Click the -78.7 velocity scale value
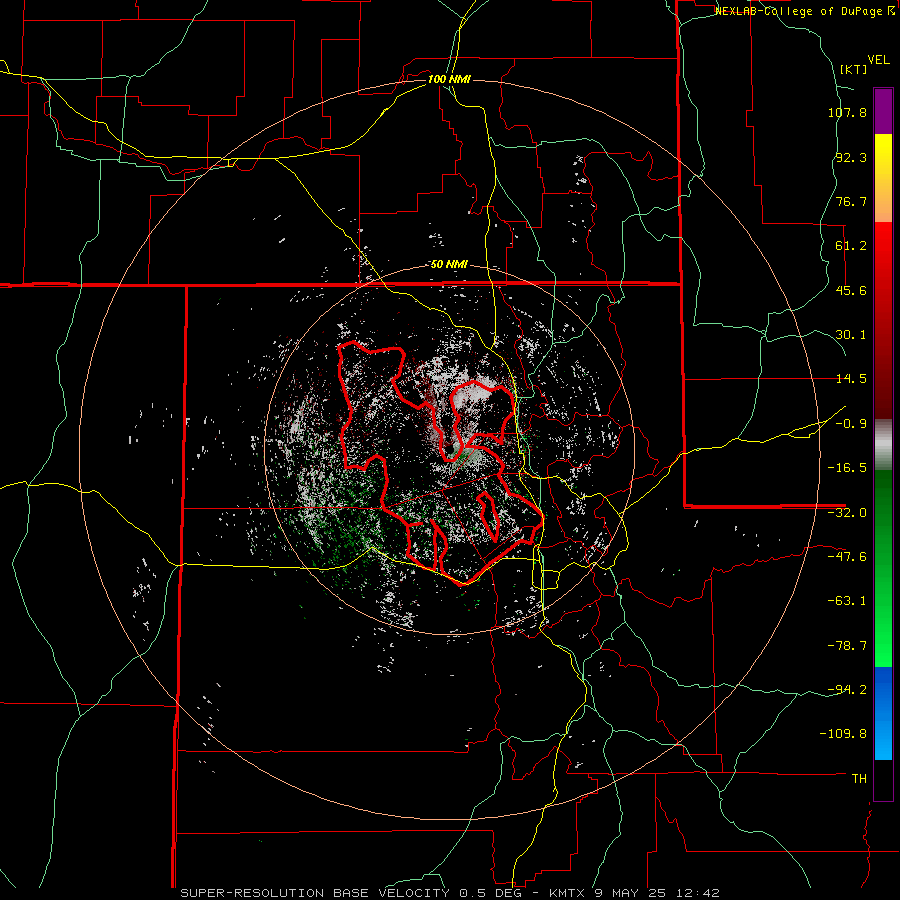900x900 pixels. pyautogui.click(x=847, y=646)
